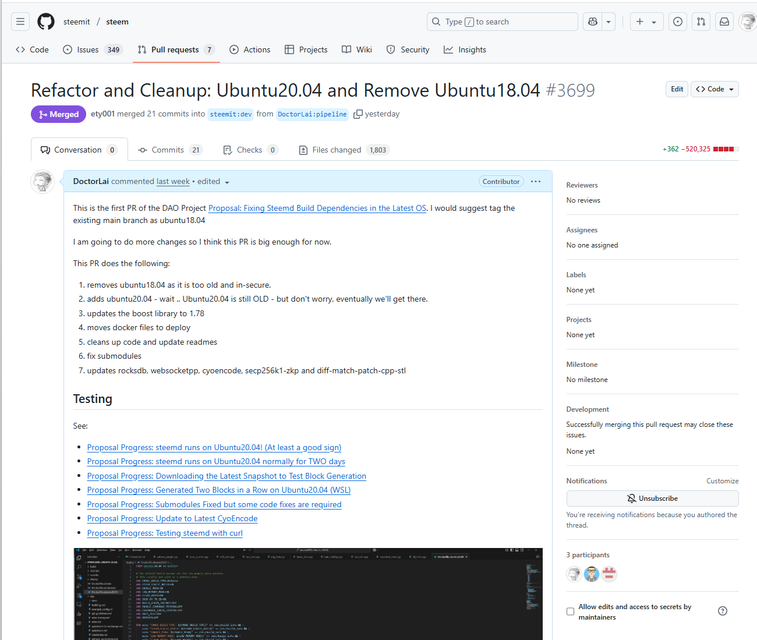Open third participant red pixel avatar
This screenshot has height=640, width=757.
[609, 574]
